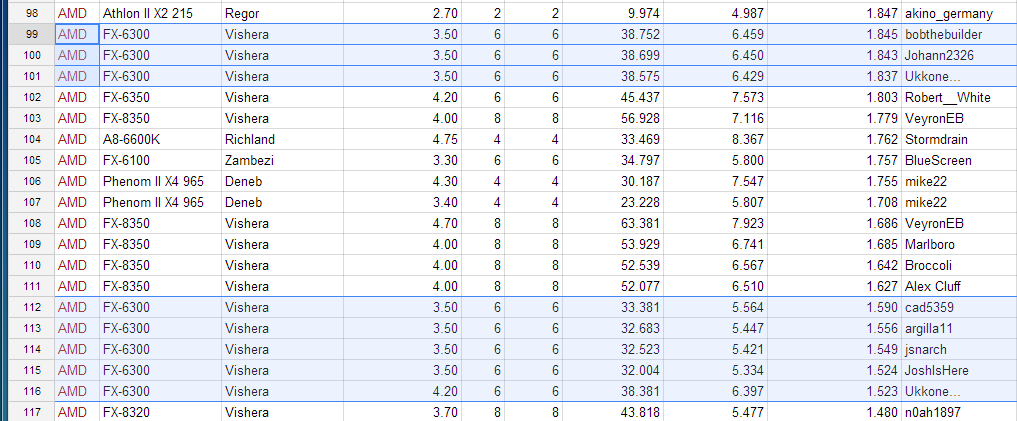The height and width of the screenshot is (421, 1017).
Task: Click the 'Ukkone...' cell in row 116
Action: pos(959,391)
